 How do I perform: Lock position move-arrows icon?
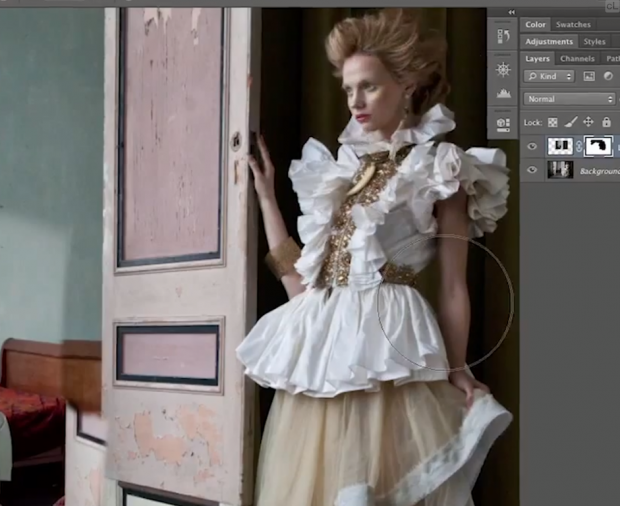point(588,122)
